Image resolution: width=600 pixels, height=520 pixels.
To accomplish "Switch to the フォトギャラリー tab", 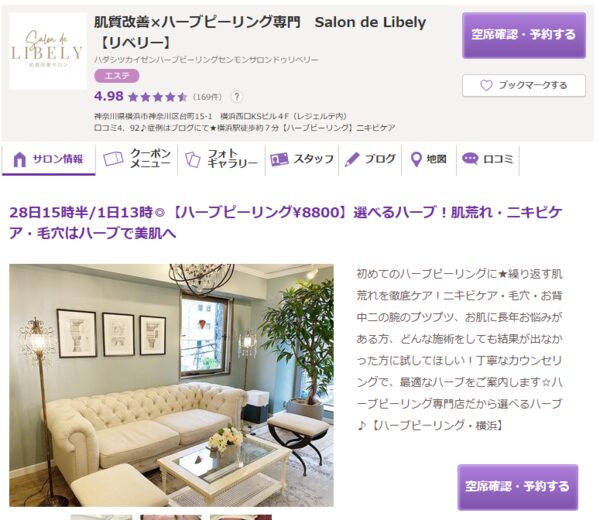I will coord(222,159).
